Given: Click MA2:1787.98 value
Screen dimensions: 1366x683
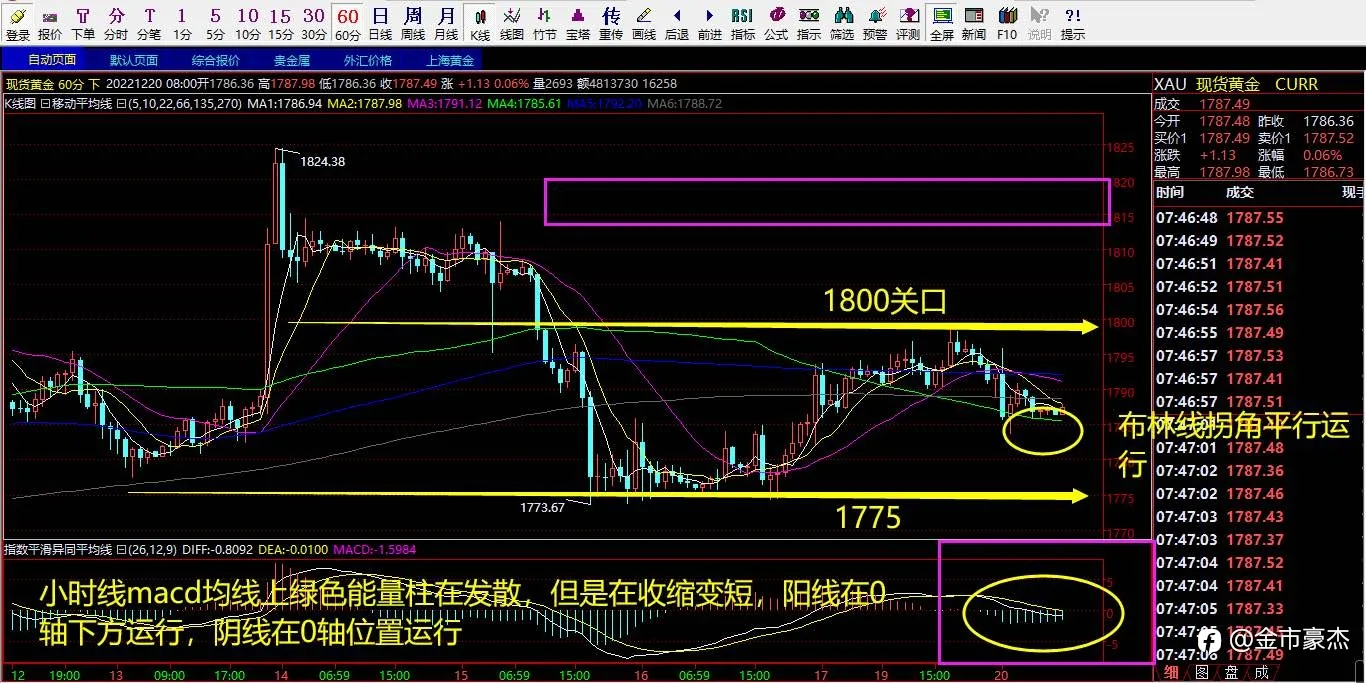Looking at the screenshot, I should [364, 103].
